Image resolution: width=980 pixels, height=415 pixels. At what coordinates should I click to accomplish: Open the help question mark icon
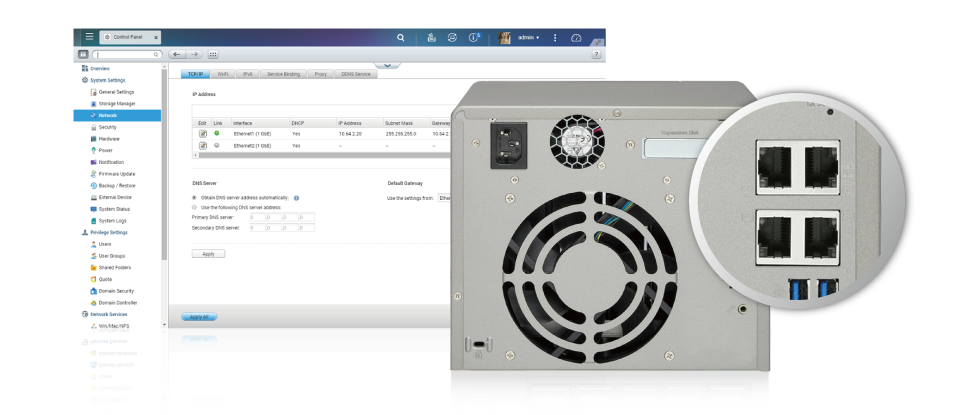(596, 54)
